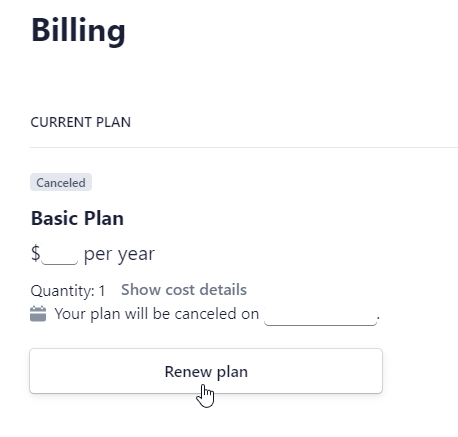Open the Show cost details link
This screenshot has height=437, width=458.
click(184, 290)
